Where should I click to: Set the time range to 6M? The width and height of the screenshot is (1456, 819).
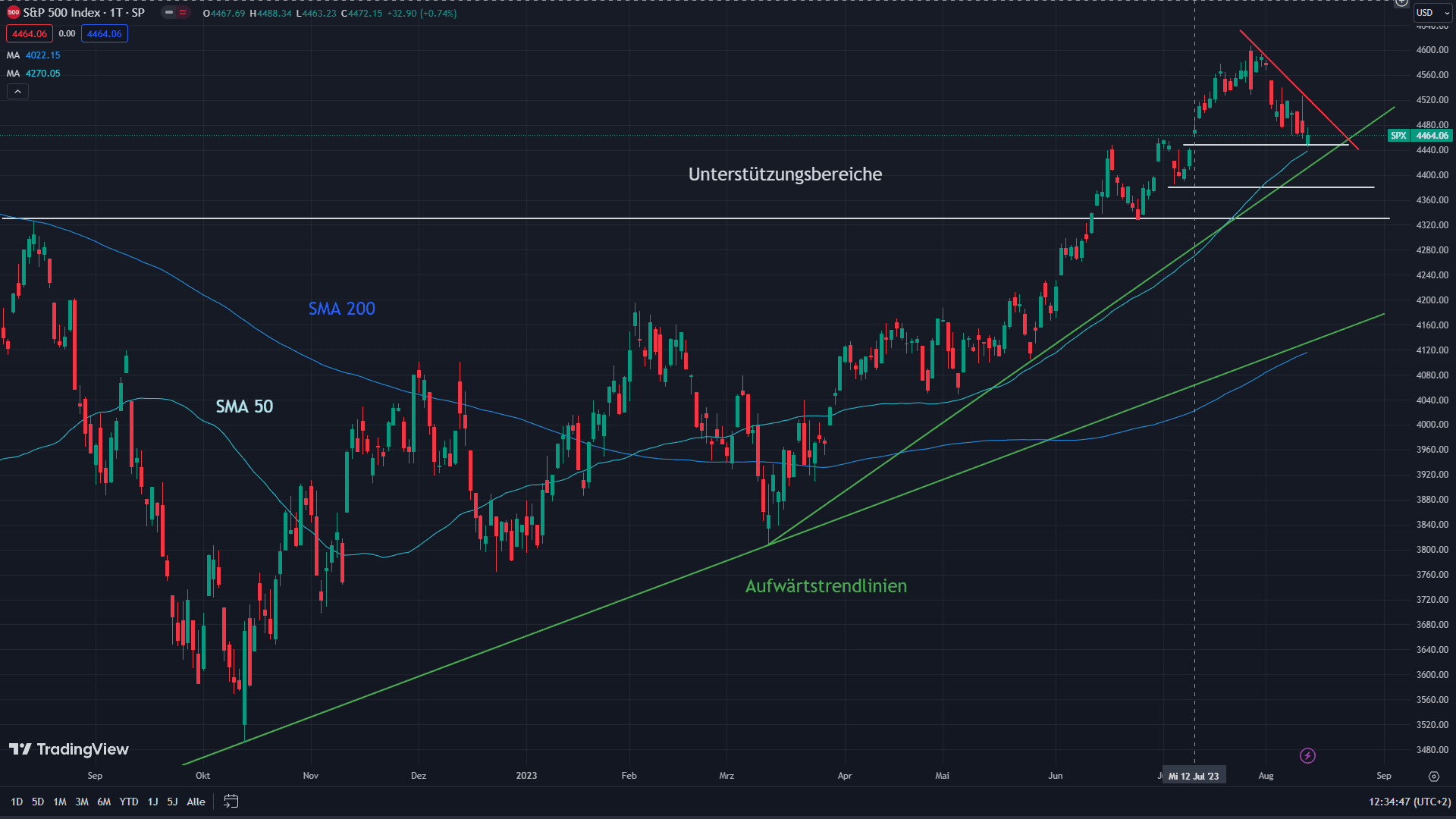click(104, 802)
